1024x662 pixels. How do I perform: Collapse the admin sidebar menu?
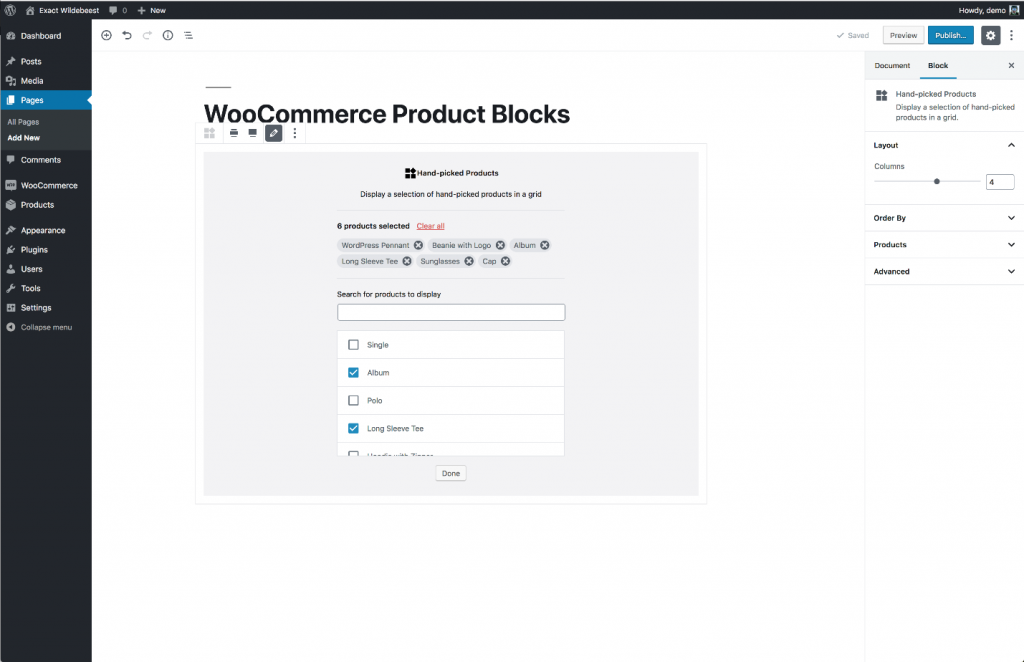point(46,327)
